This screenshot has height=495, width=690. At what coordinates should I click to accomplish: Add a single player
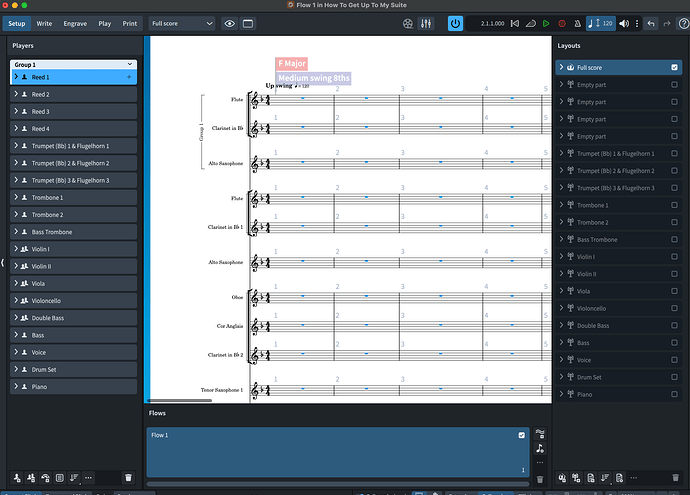[x=17, y=477]
